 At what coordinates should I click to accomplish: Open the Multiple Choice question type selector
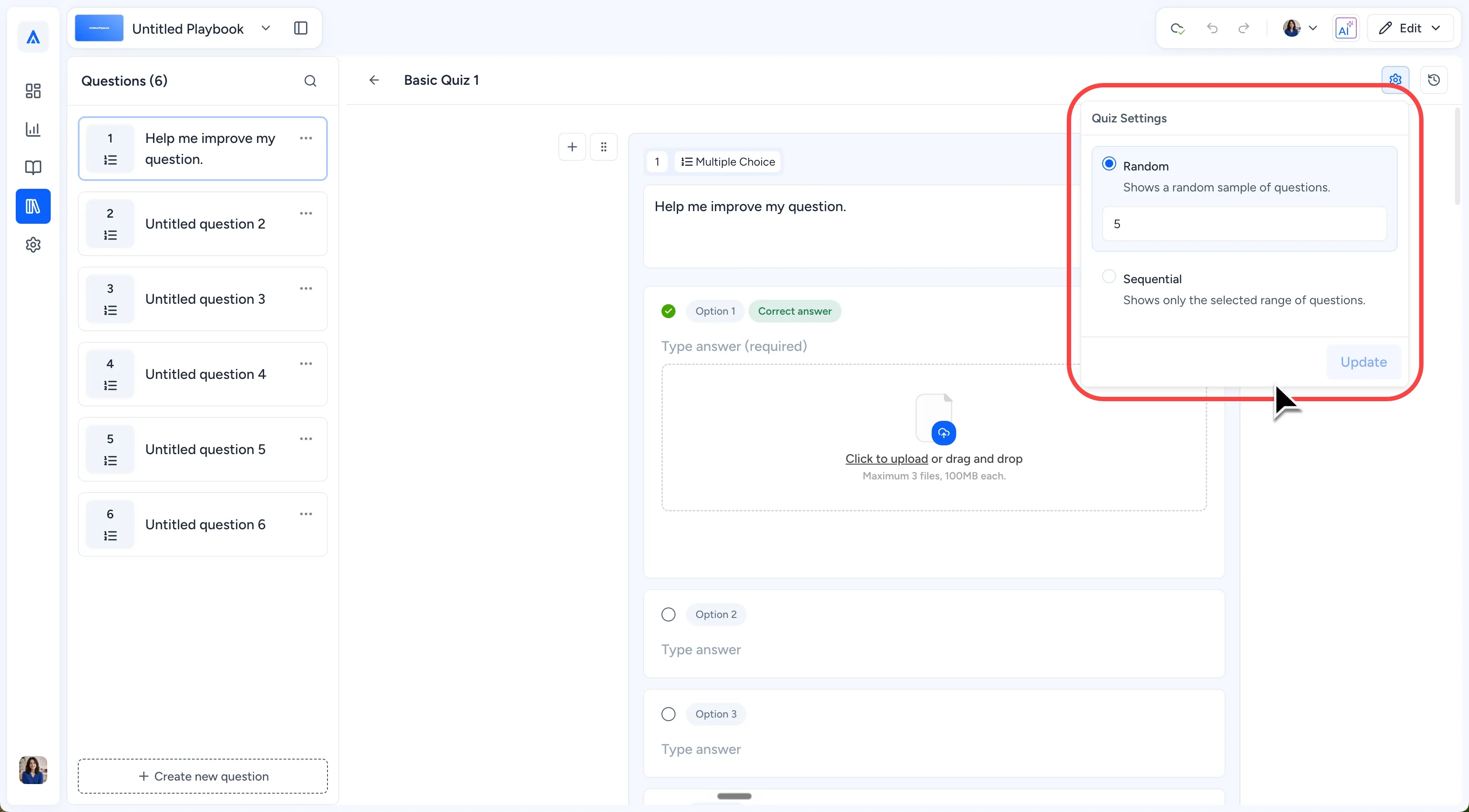tap(728, 162)
